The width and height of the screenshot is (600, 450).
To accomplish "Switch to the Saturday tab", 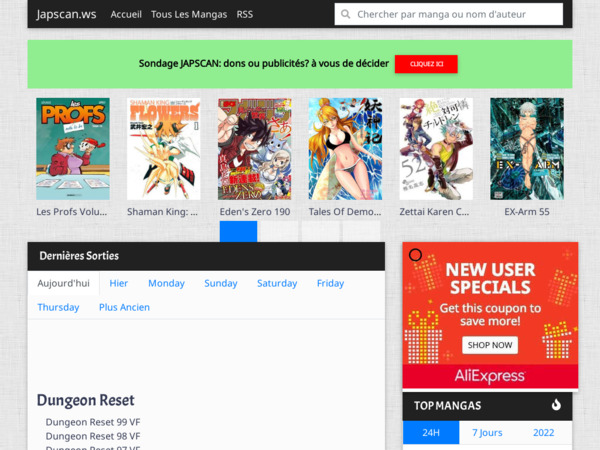I will [277, 283].
